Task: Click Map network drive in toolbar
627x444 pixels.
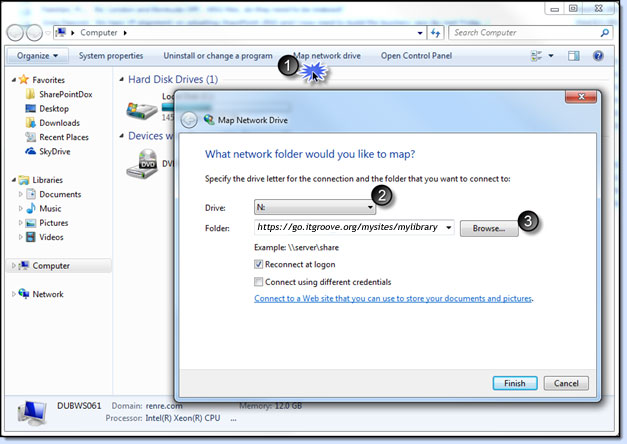Action: (327, 56)
